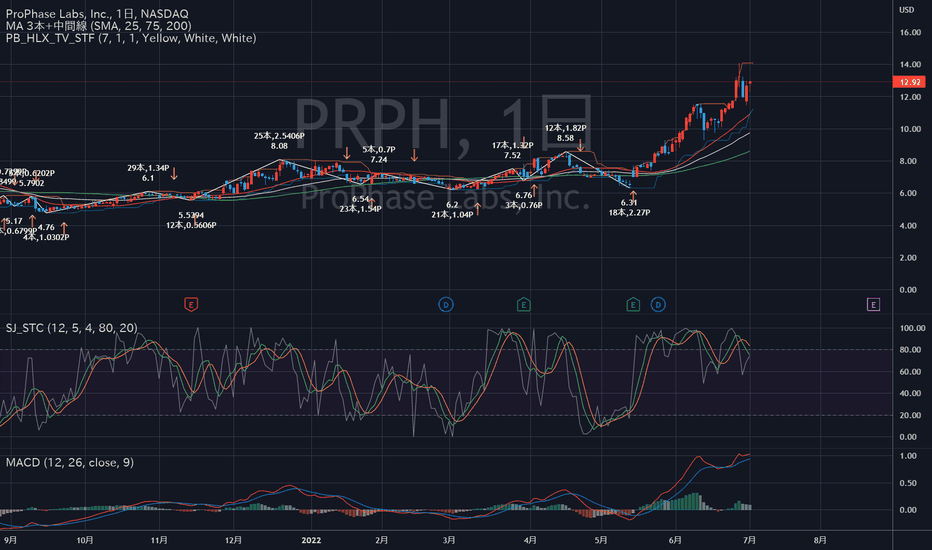Click the 3月 label on the time axis
This screenshot has height=550, width=932.
(449, 540)
